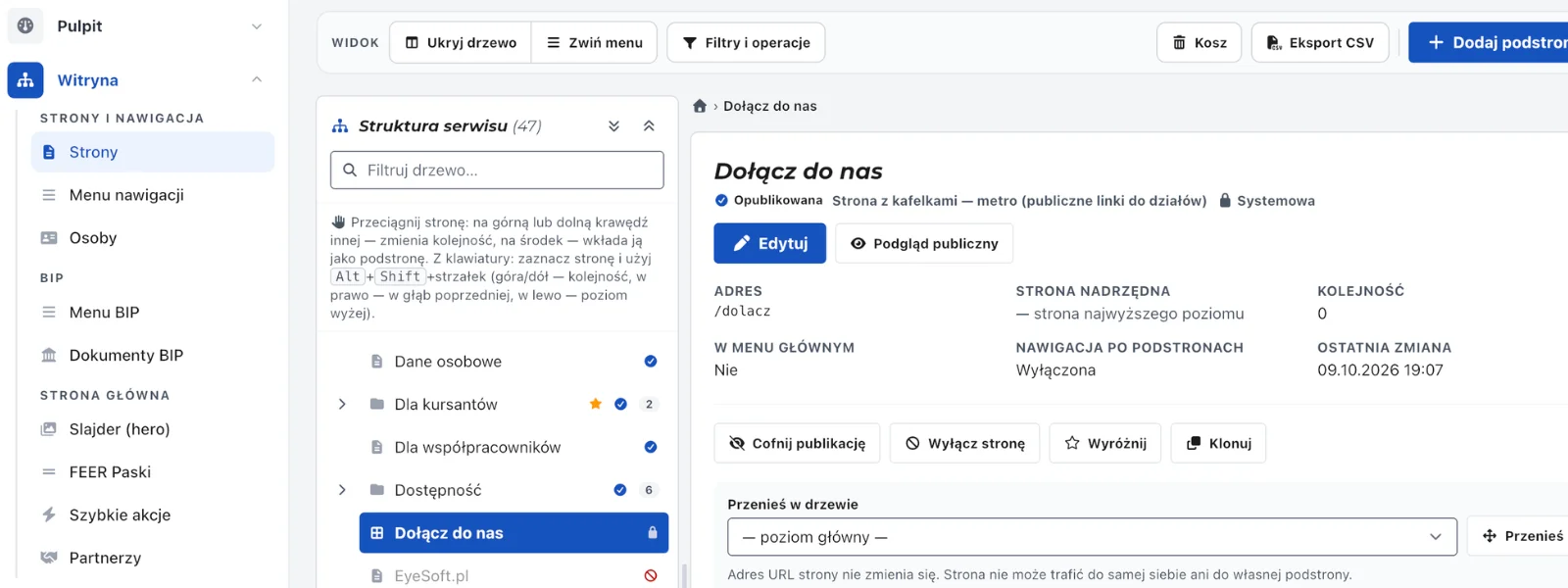1568x588 pixels.
Task: Click the Witryna sitemap icon
Action: (x=25, y=80)
